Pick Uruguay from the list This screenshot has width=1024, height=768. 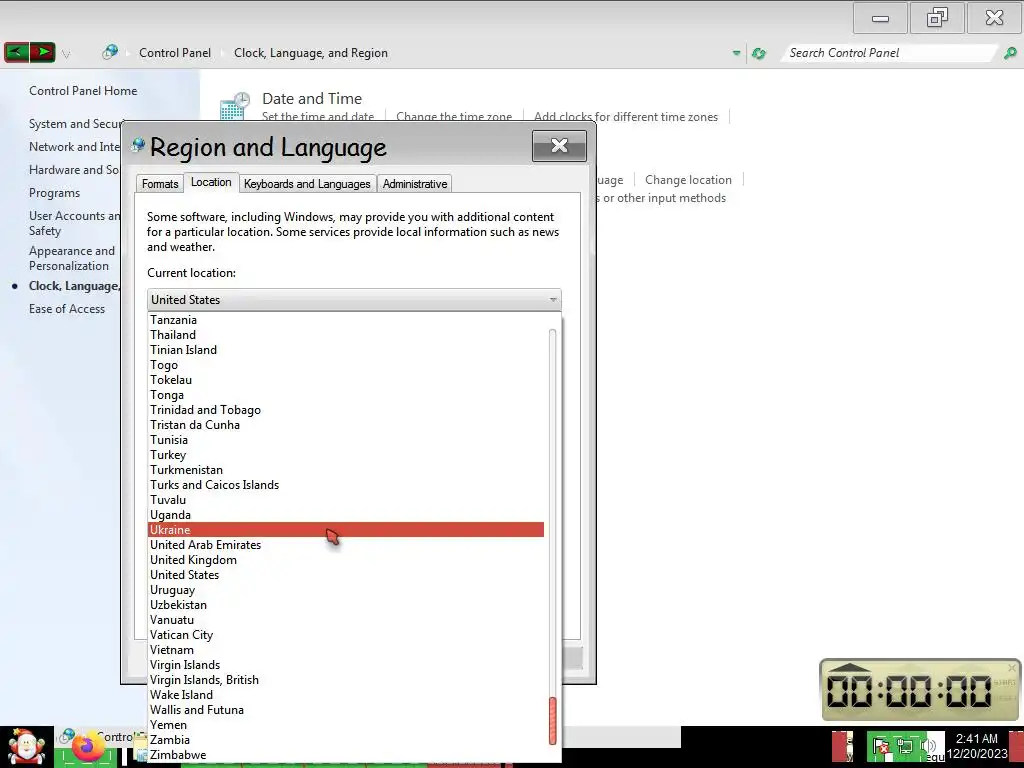coord(346,590)
